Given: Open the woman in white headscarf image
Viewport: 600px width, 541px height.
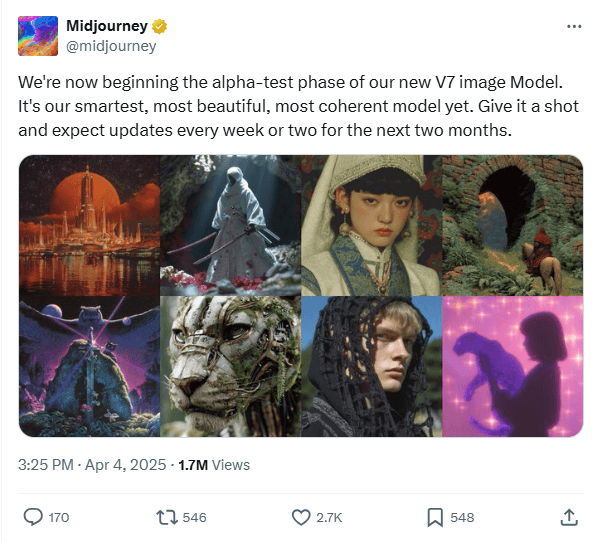Looking at the screenshot, I should (371, 225).
